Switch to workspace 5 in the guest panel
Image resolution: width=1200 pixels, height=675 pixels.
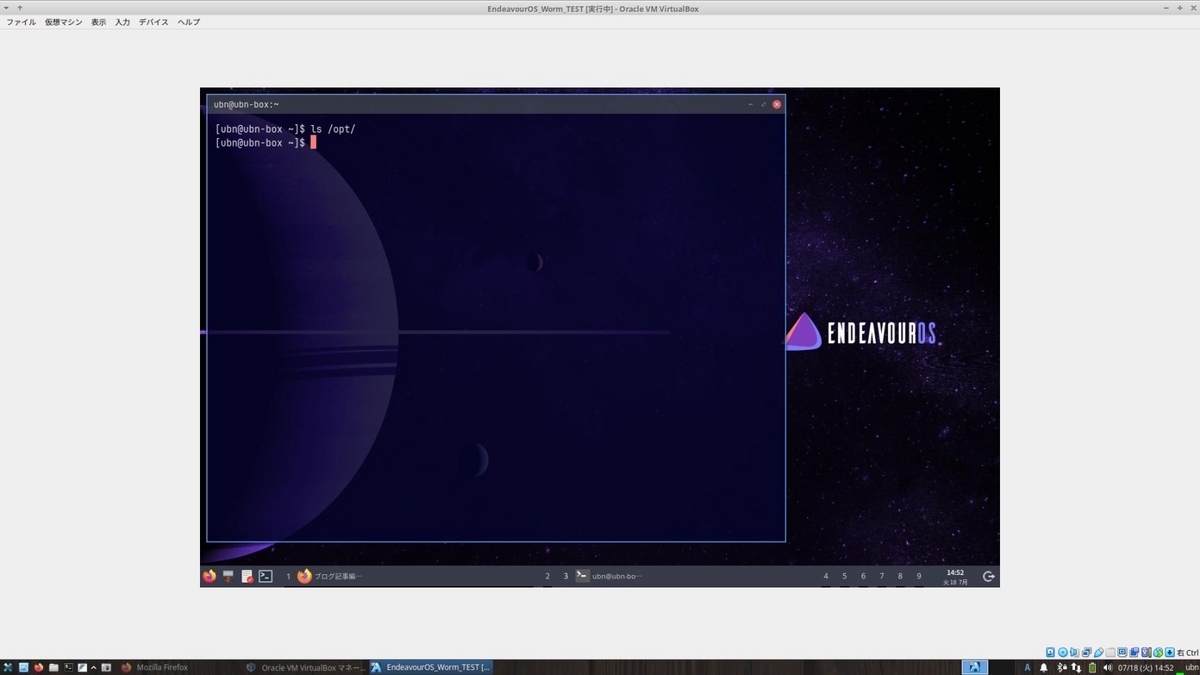[x=845, y=576]
